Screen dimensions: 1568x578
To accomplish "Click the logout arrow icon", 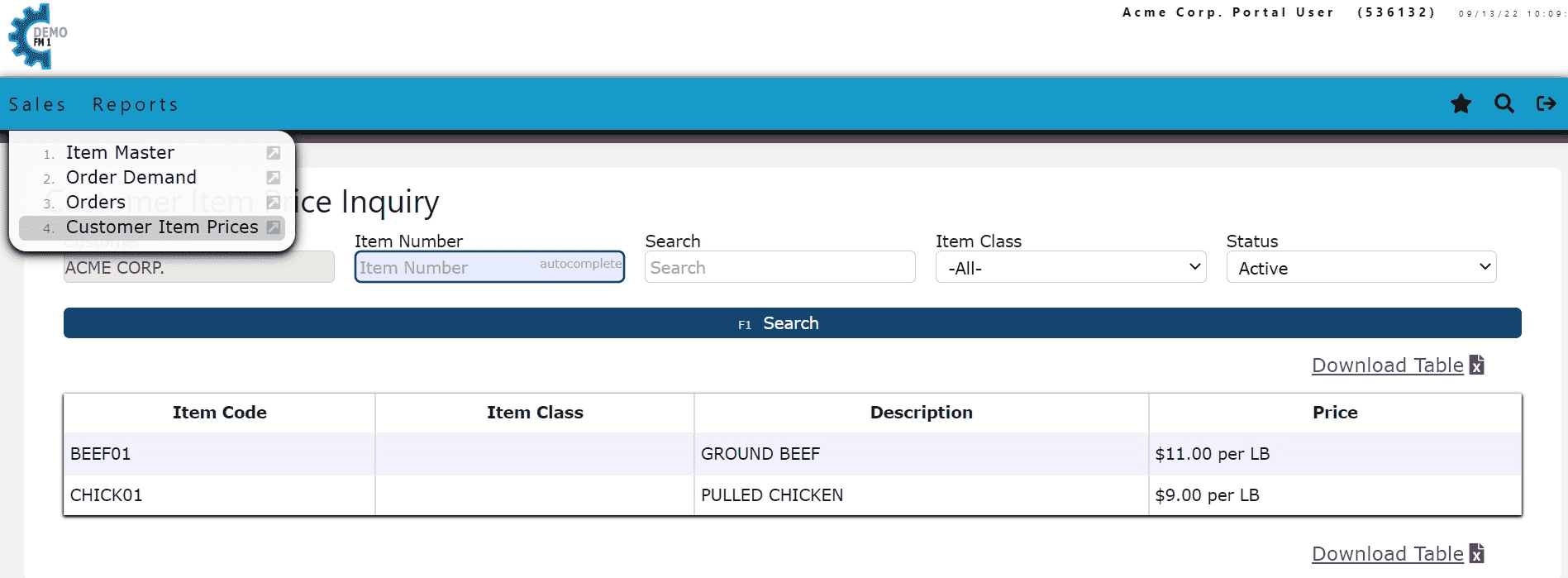I will [x=1547, y=103].
